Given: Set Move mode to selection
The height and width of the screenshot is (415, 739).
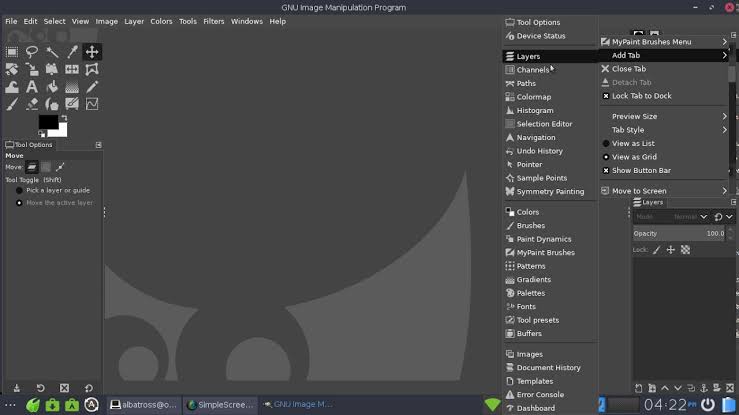Looking at the screenshot, I should [x=46, y=167].
